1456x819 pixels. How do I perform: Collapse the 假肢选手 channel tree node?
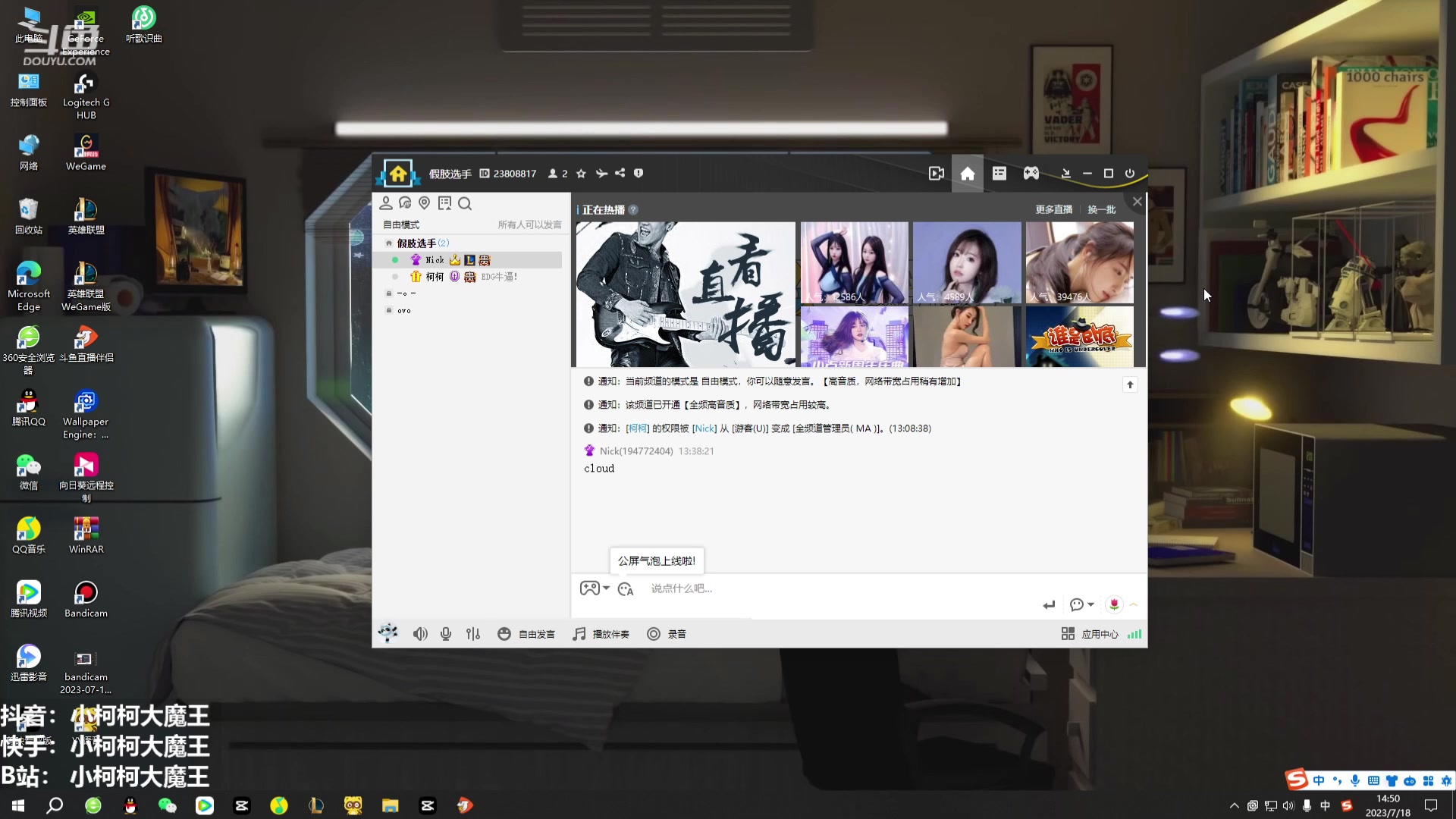pos(389,243)
